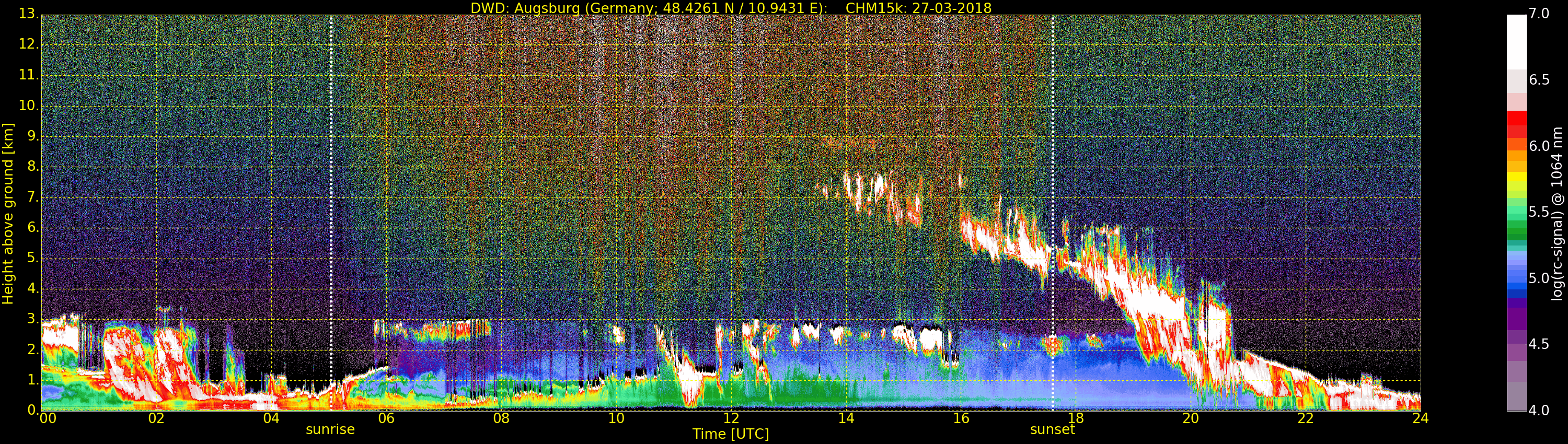
Task: Click the 'log(rc-signal) @ 1064 nm' colorbar label
Action: point(1557,214)
